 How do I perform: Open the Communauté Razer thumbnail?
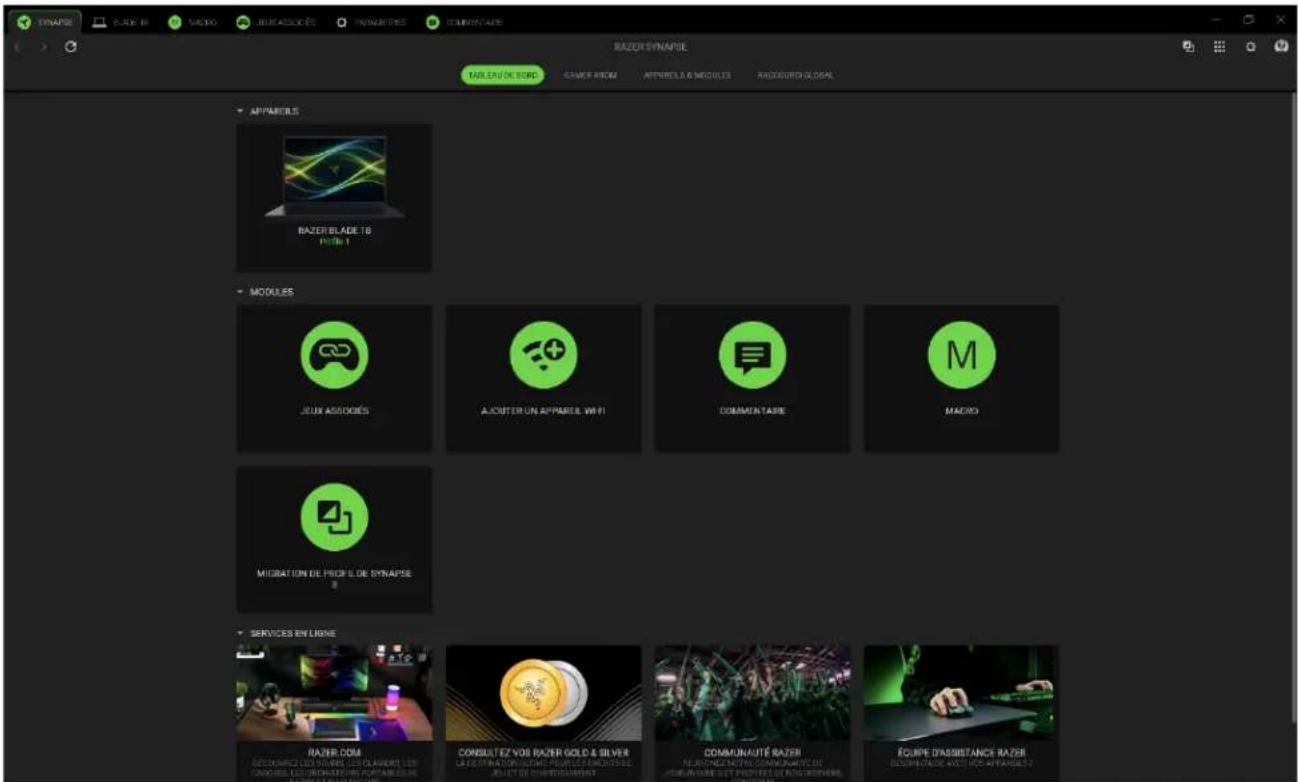tap(752, 692)
